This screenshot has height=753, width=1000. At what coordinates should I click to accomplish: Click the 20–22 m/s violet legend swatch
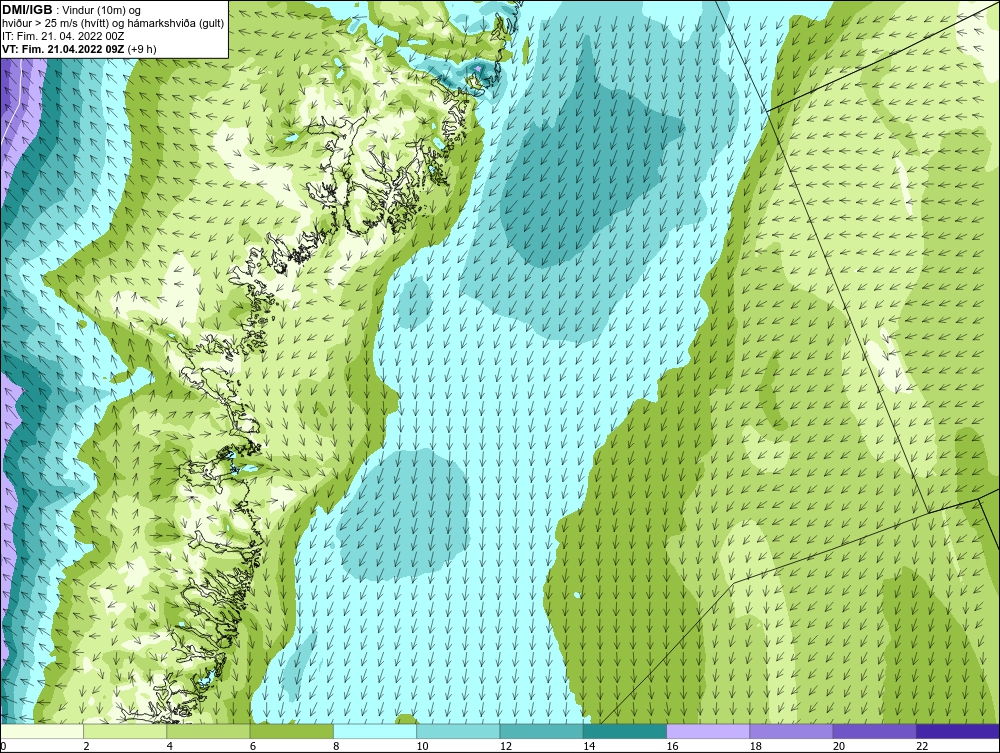point(874,731)
